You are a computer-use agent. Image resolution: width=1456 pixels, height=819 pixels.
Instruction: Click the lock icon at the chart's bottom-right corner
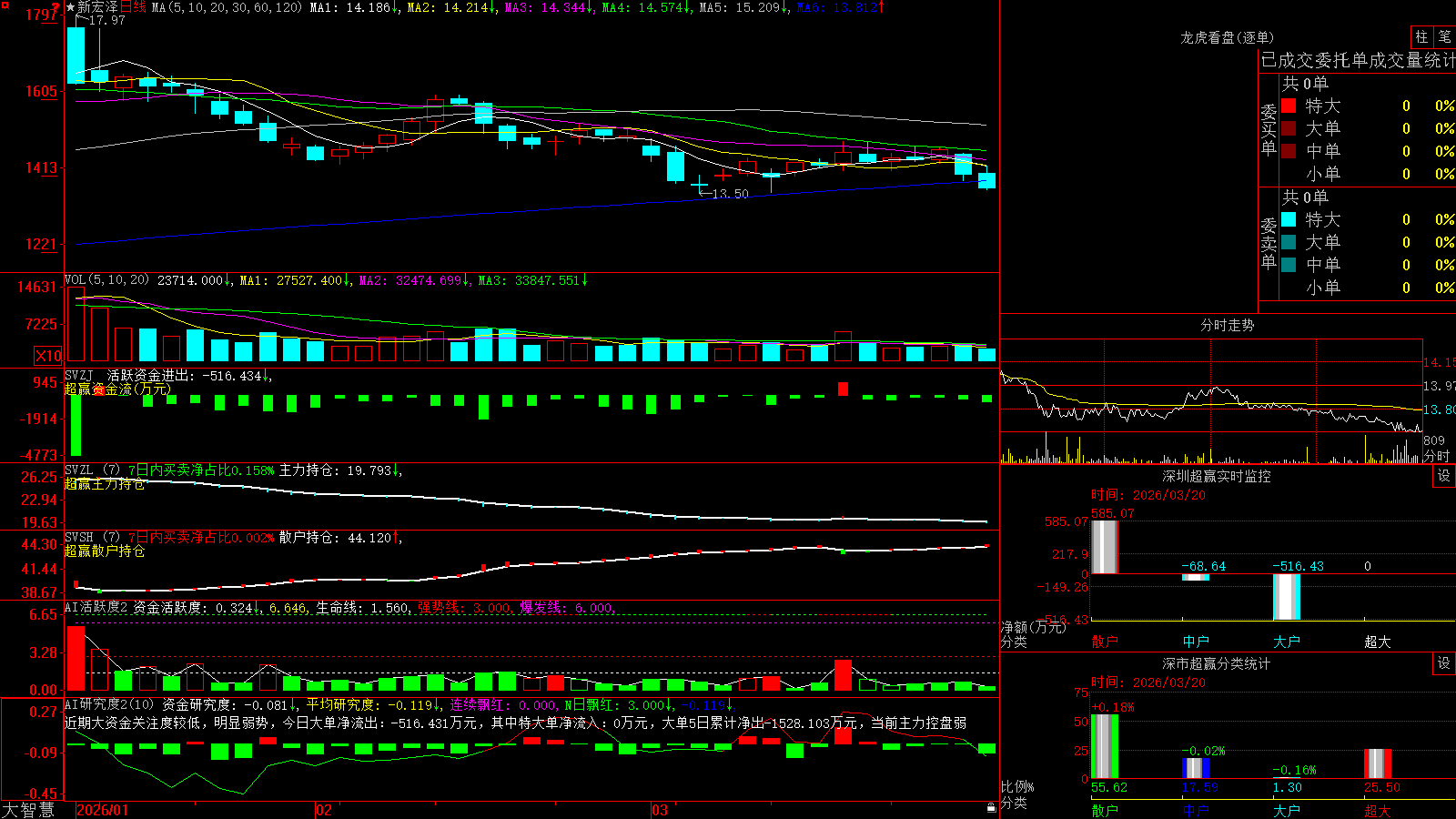(992, 807)
